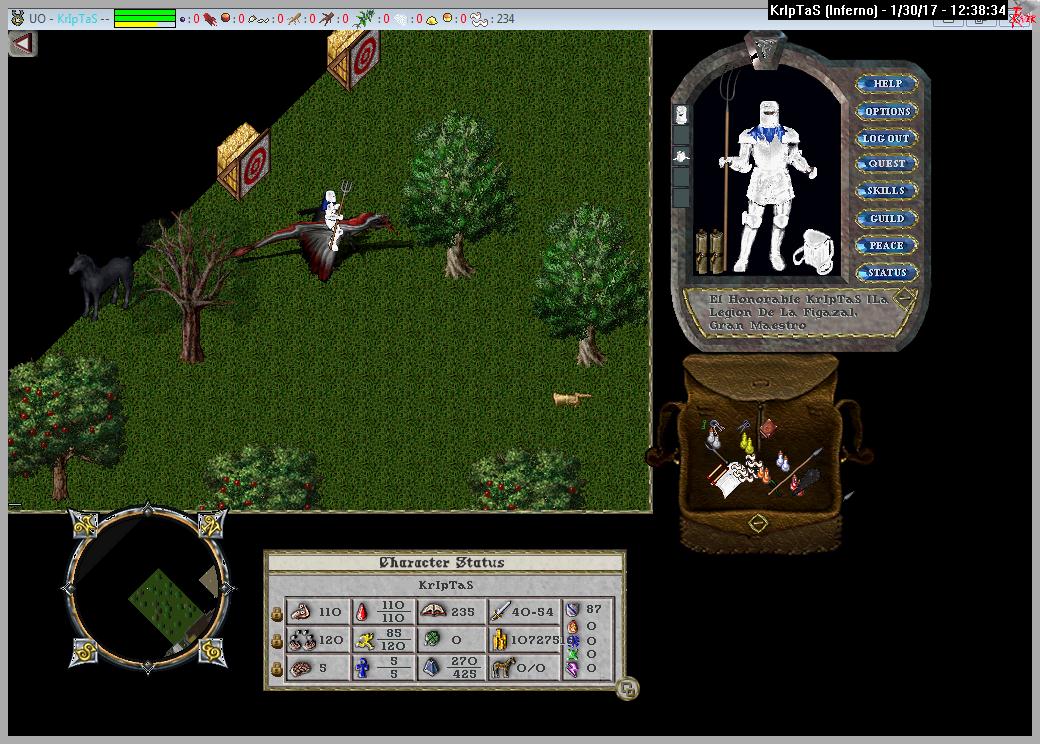Click the fire resistance icon
This screenshot has width=1040, height=744.
572,626
